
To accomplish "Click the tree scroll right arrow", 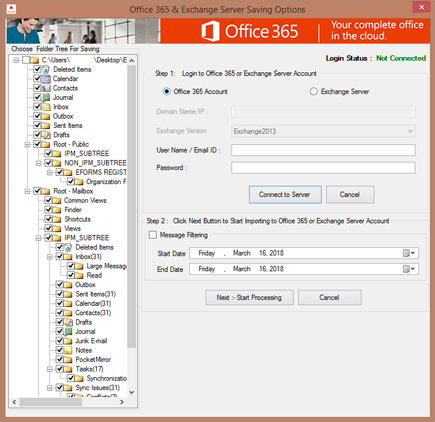I will (122, 402).
